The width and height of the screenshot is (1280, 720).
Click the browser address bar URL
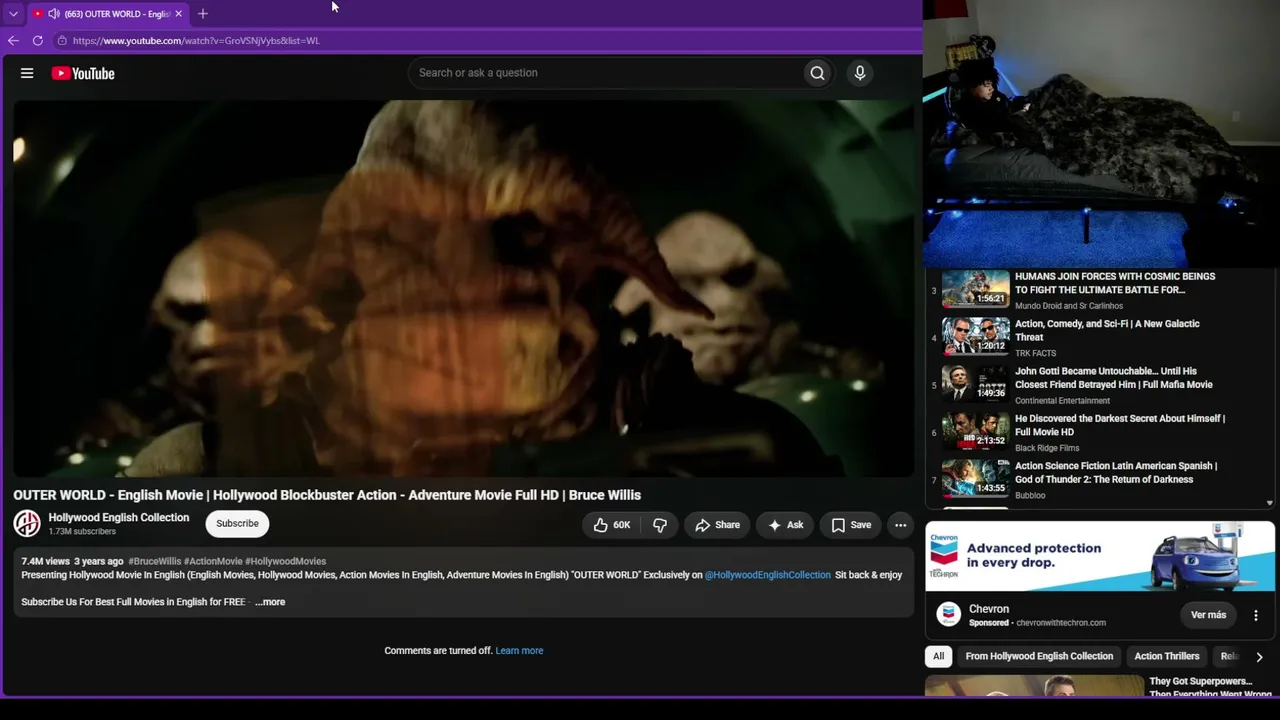[196, 41]
